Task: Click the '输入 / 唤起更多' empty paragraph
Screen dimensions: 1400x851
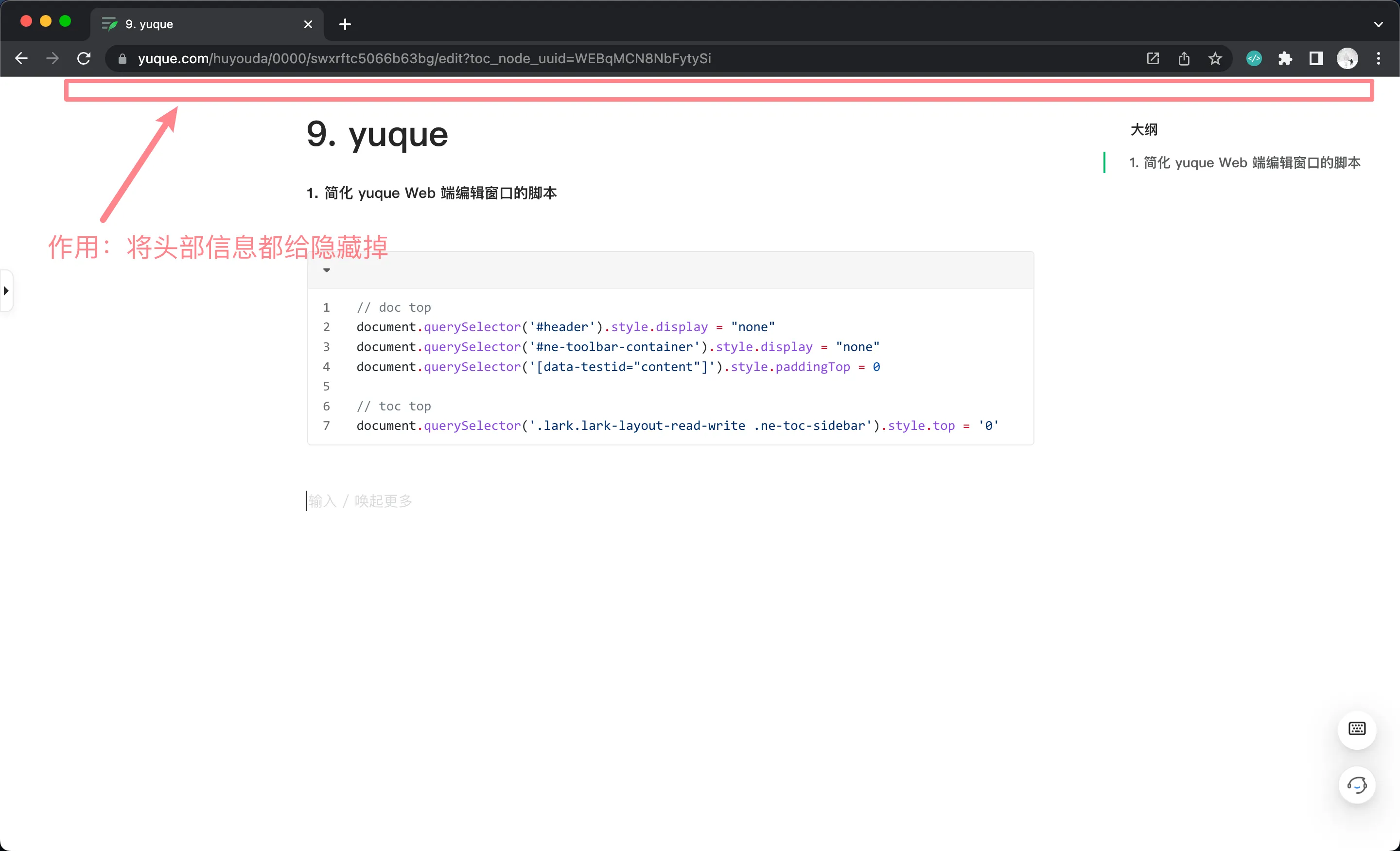Action: (360, 501)
